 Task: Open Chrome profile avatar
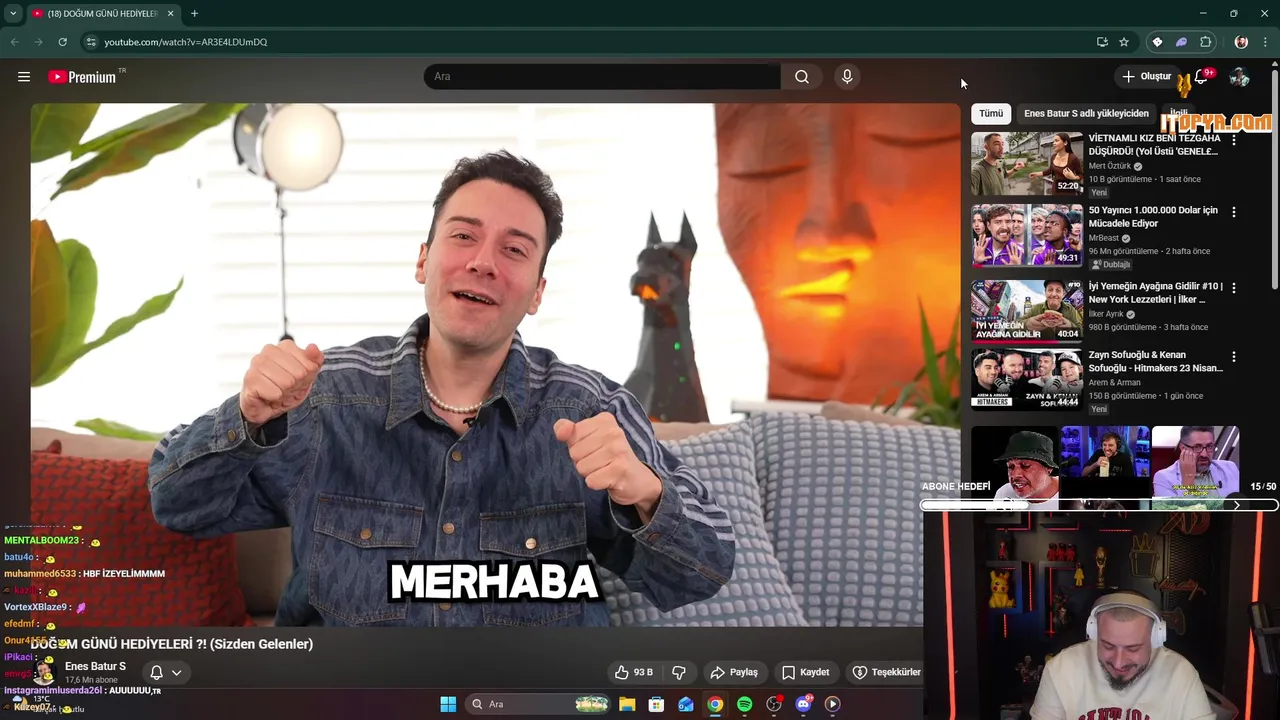[x=1241, y=42]
